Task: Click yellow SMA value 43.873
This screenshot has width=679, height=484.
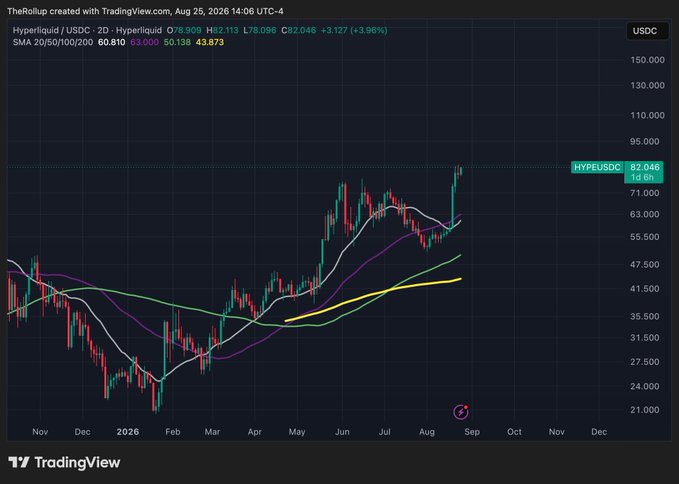Action: [x=210, y=42]
